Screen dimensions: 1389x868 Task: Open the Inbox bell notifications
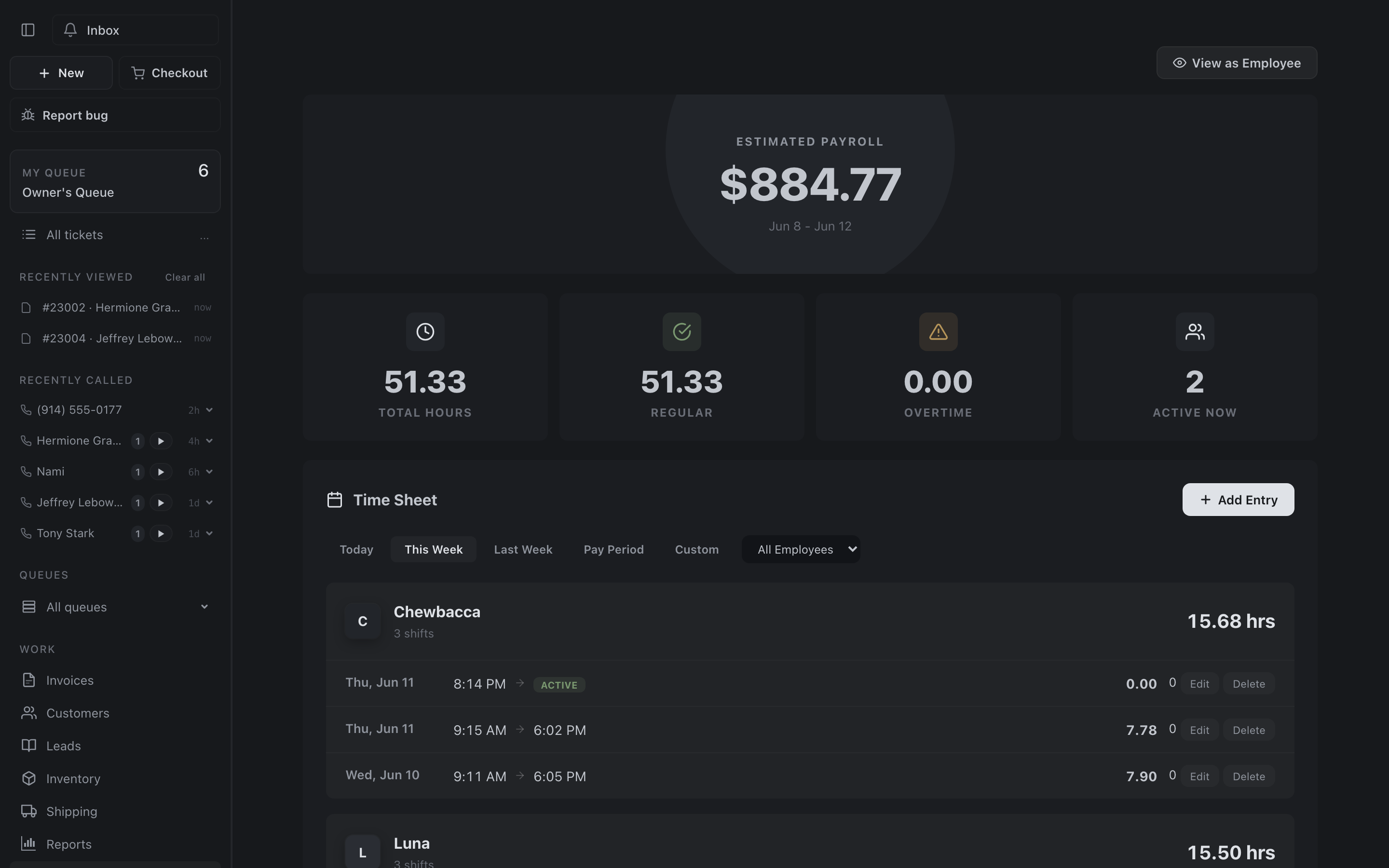[x=136, y=30]
